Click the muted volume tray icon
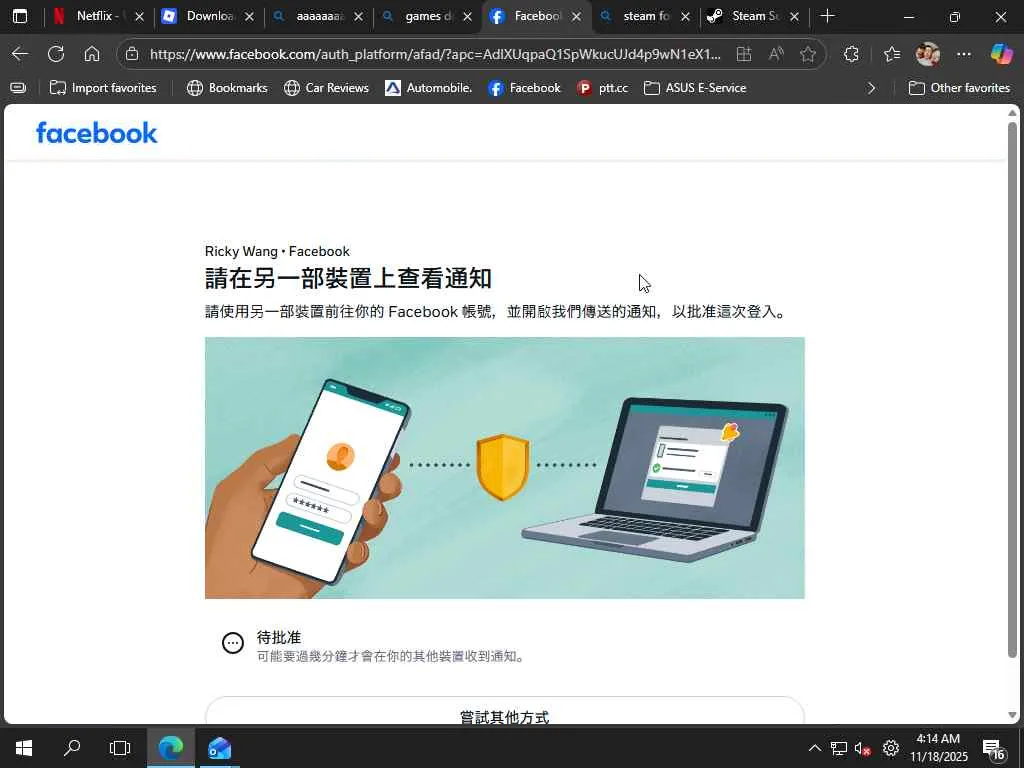Screen dimensions: 1024x768 [863, 748]
